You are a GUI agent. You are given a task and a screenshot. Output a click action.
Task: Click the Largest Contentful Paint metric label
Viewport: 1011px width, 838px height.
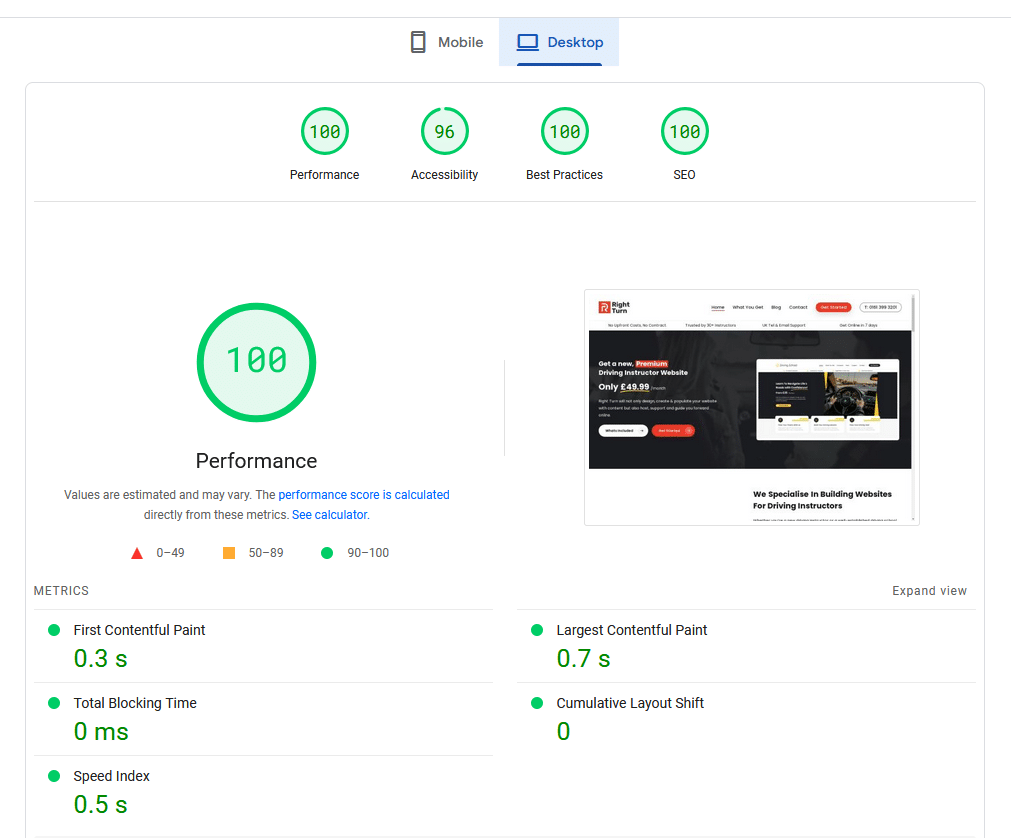point(632,630)
